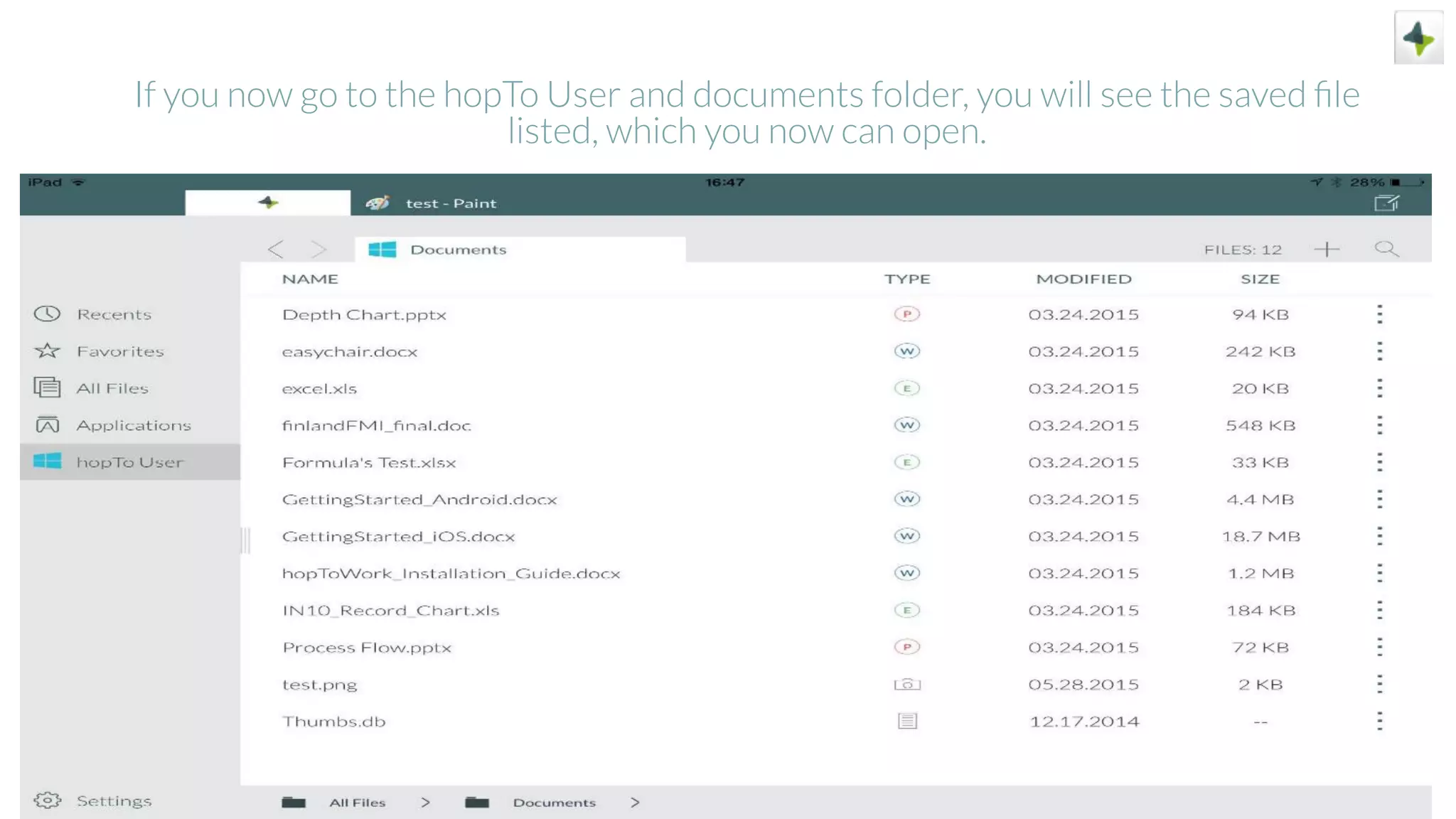Sort by the TYPE column header
1456x819 pixels.
(907, 279)
